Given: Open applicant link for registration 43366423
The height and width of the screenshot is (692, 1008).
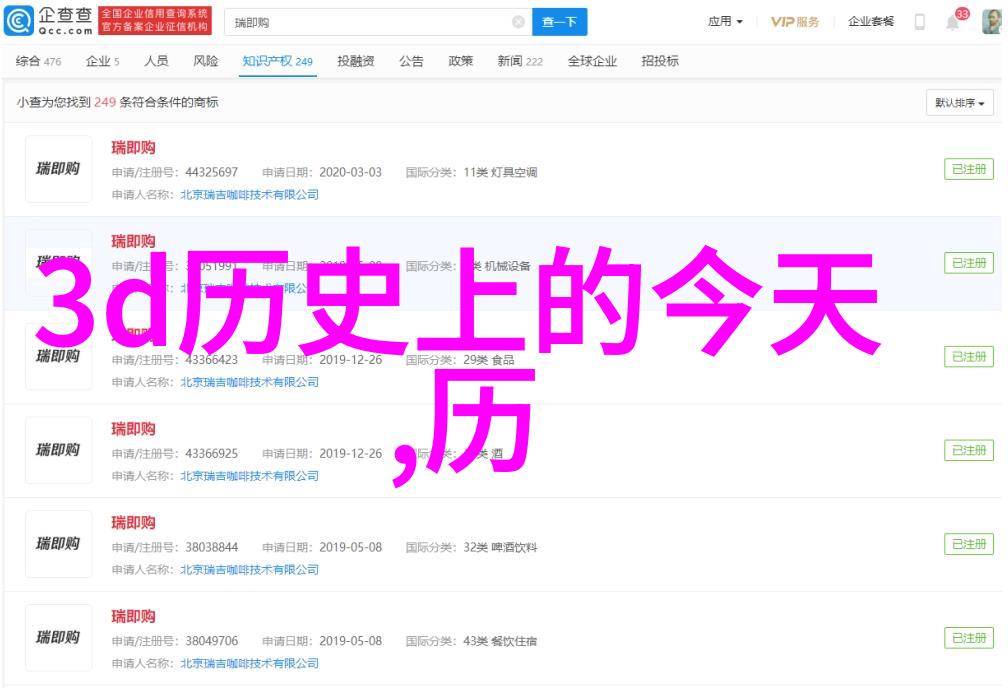Looking at the screenshot, I should point(249,383).
